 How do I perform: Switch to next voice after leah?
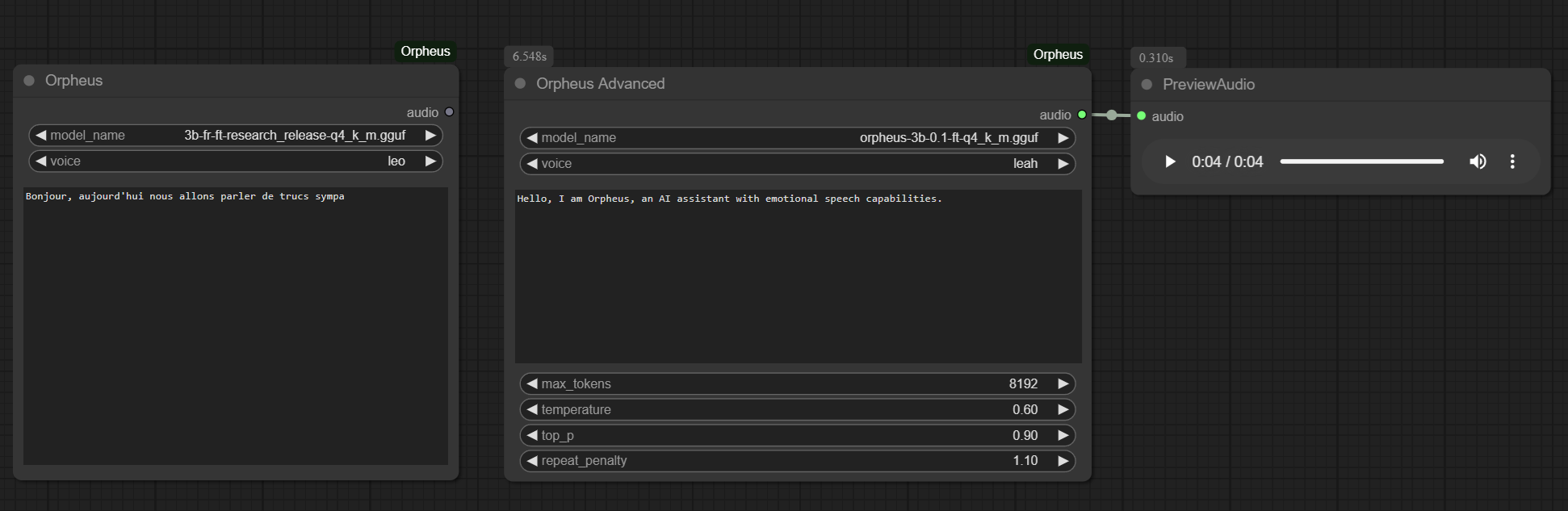1063,164
